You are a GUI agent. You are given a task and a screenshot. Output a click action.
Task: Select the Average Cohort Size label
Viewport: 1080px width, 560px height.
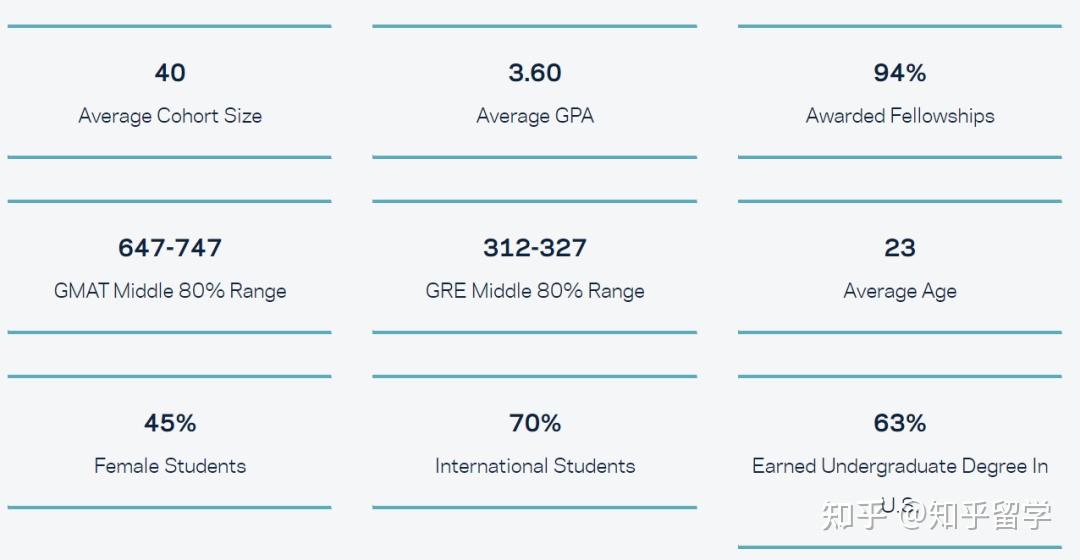click(x=170, y=116)
